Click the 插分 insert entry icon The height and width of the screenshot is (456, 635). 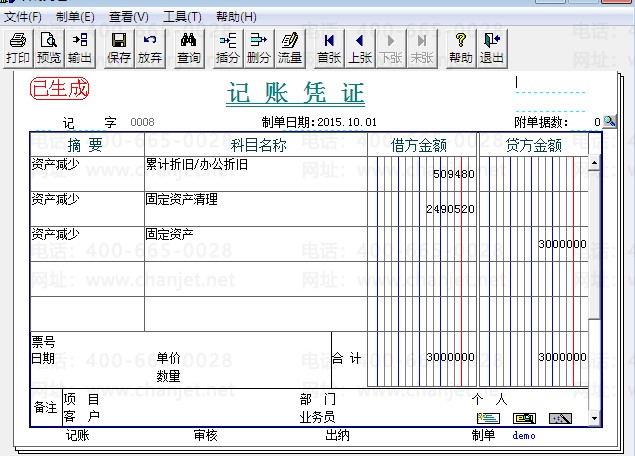pyautogui.click(x=228, y=47)
